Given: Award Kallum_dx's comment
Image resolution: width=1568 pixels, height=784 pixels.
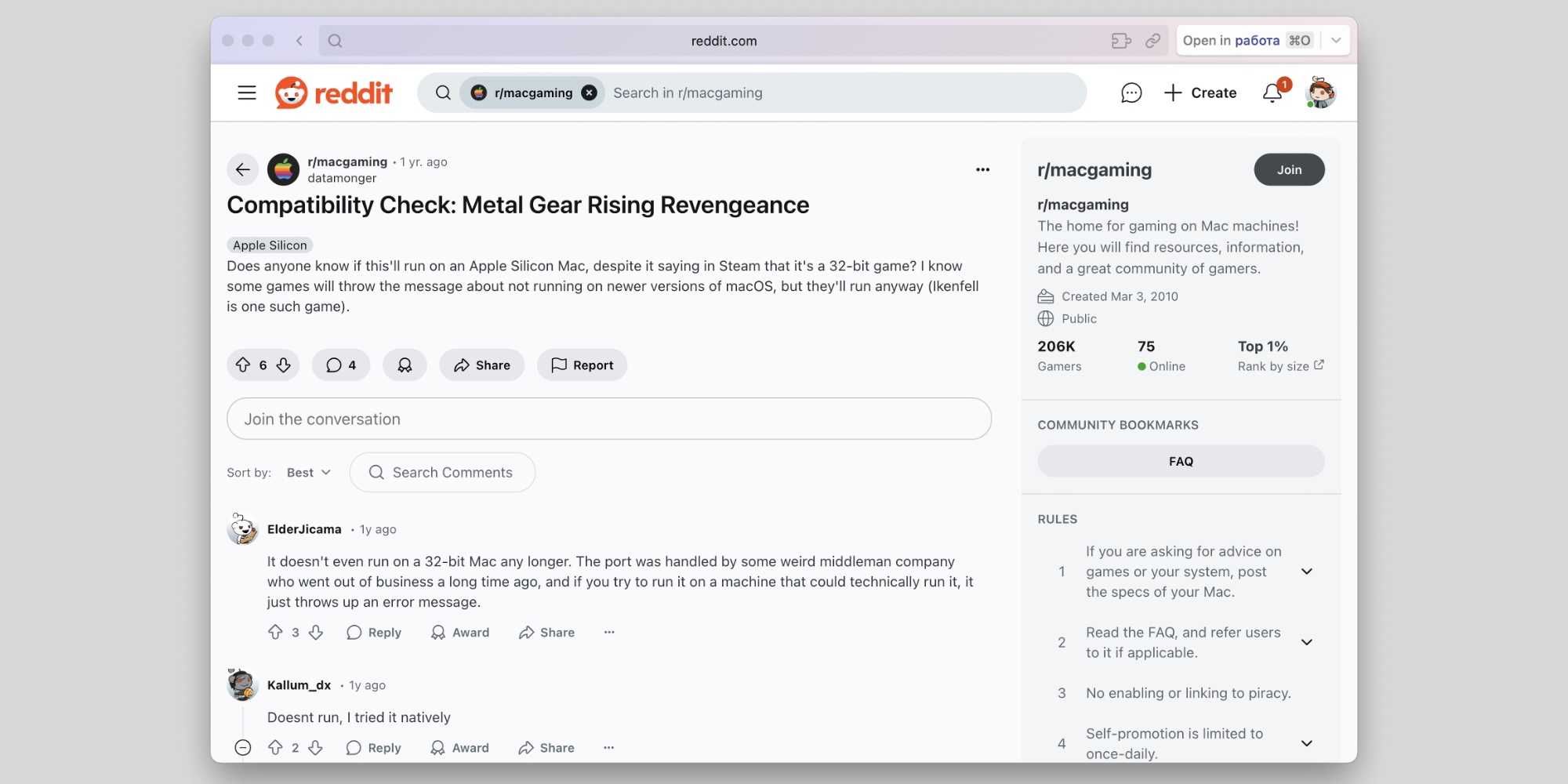Looking at the screenshot, I should coord(460,748).
